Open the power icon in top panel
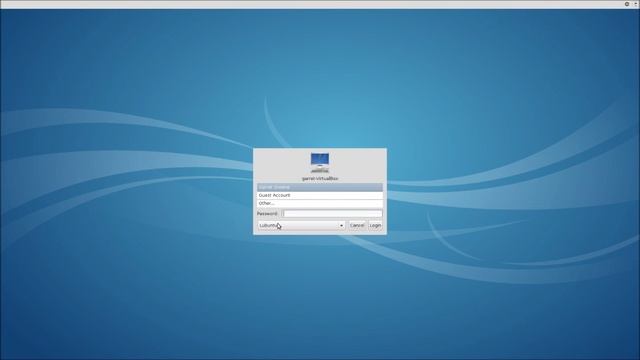 tap(627, 4)
